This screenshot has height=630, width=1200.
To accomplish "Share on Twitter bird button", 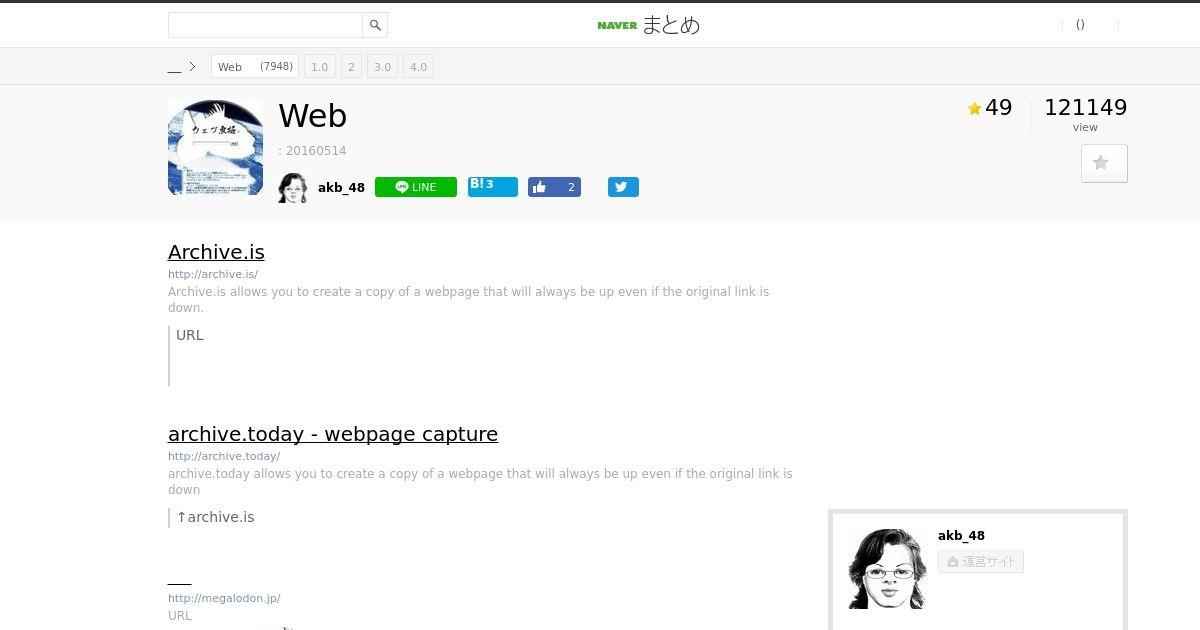I will coord(623,187).
